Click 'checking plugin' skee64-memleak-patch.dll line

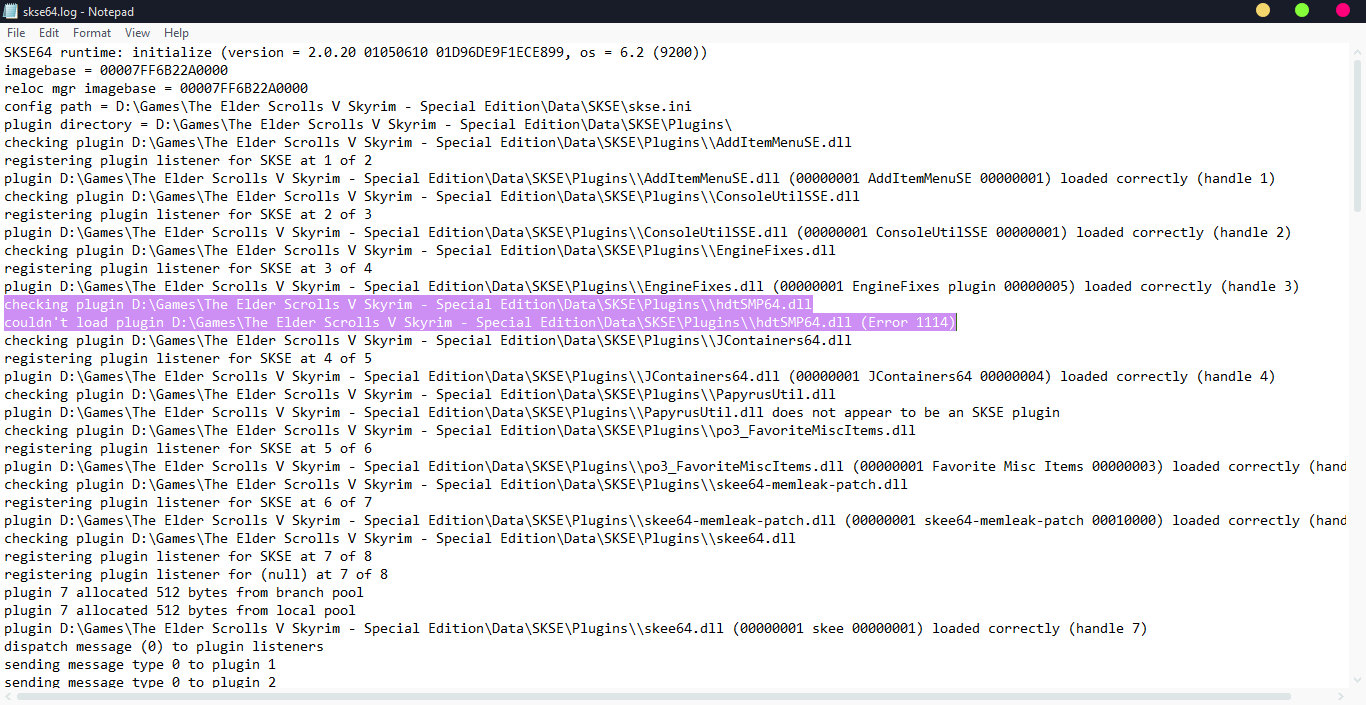tap(456, 484)
